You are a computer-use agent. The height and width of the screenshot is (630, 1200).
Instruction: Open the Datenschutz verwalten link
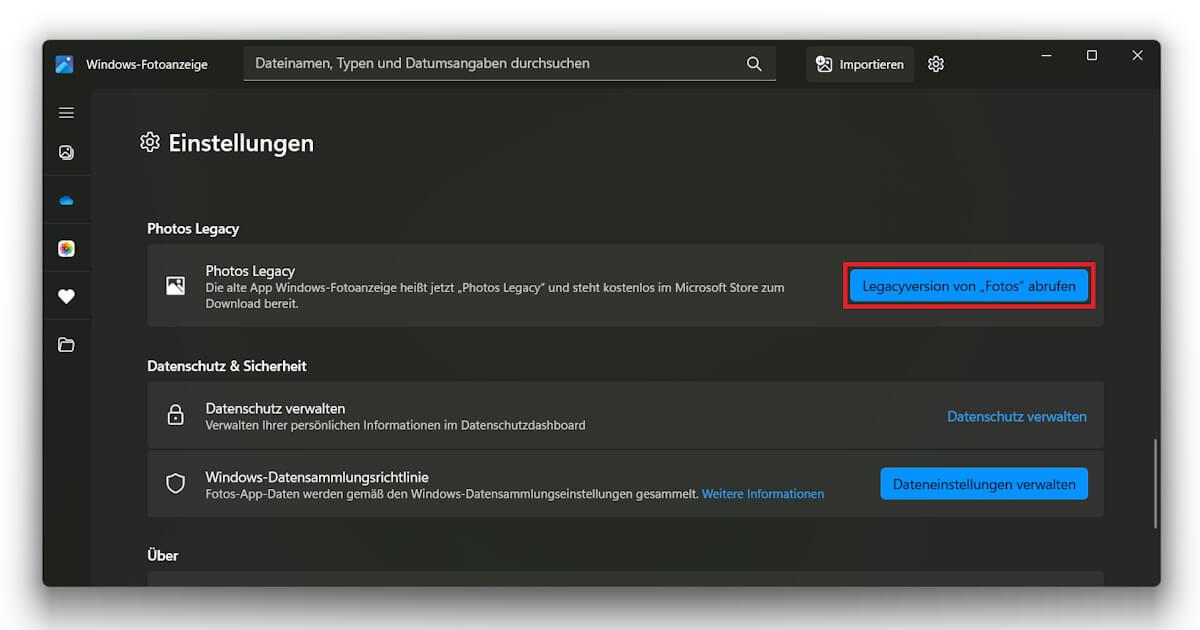1016,416
